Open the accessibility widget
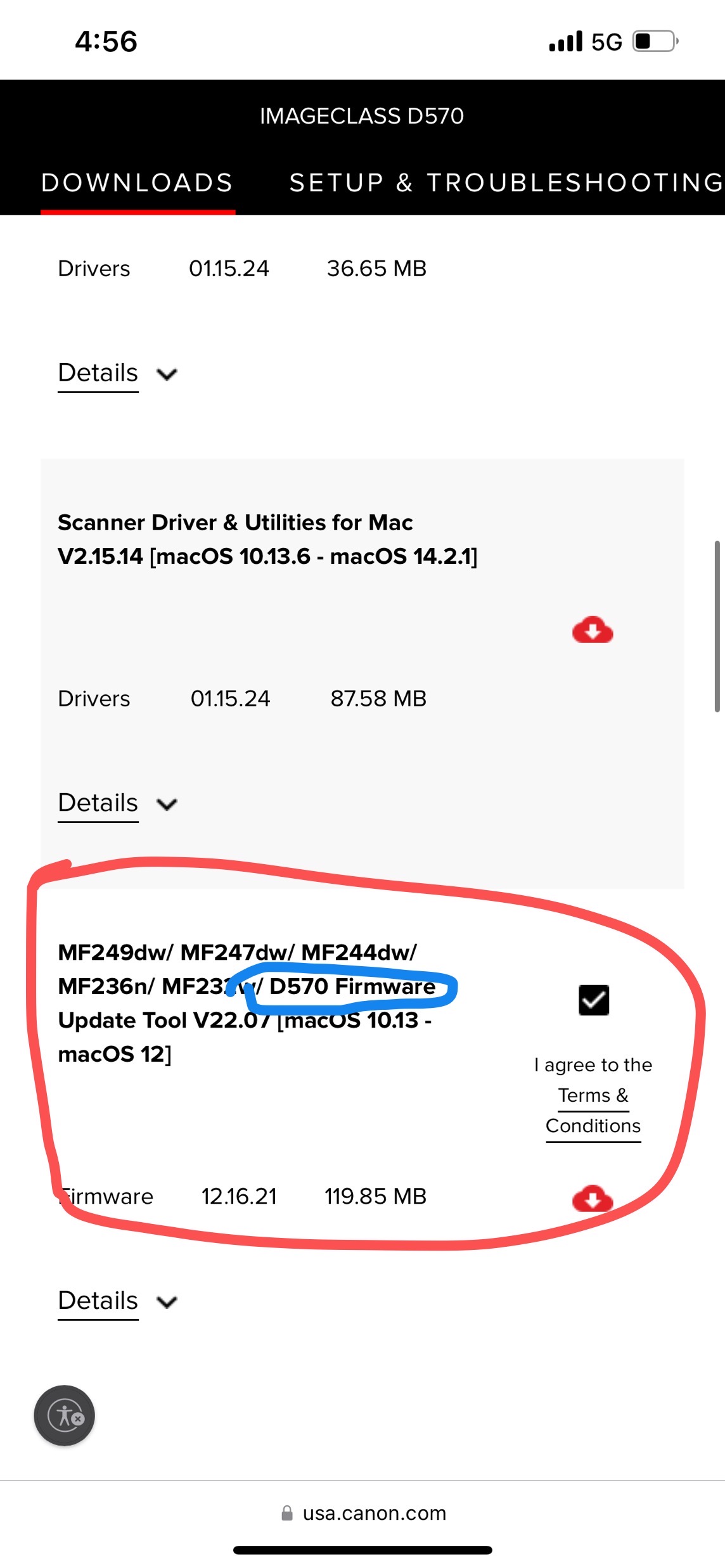This screenshot has width=725, height=1568. pos(64,1415)
